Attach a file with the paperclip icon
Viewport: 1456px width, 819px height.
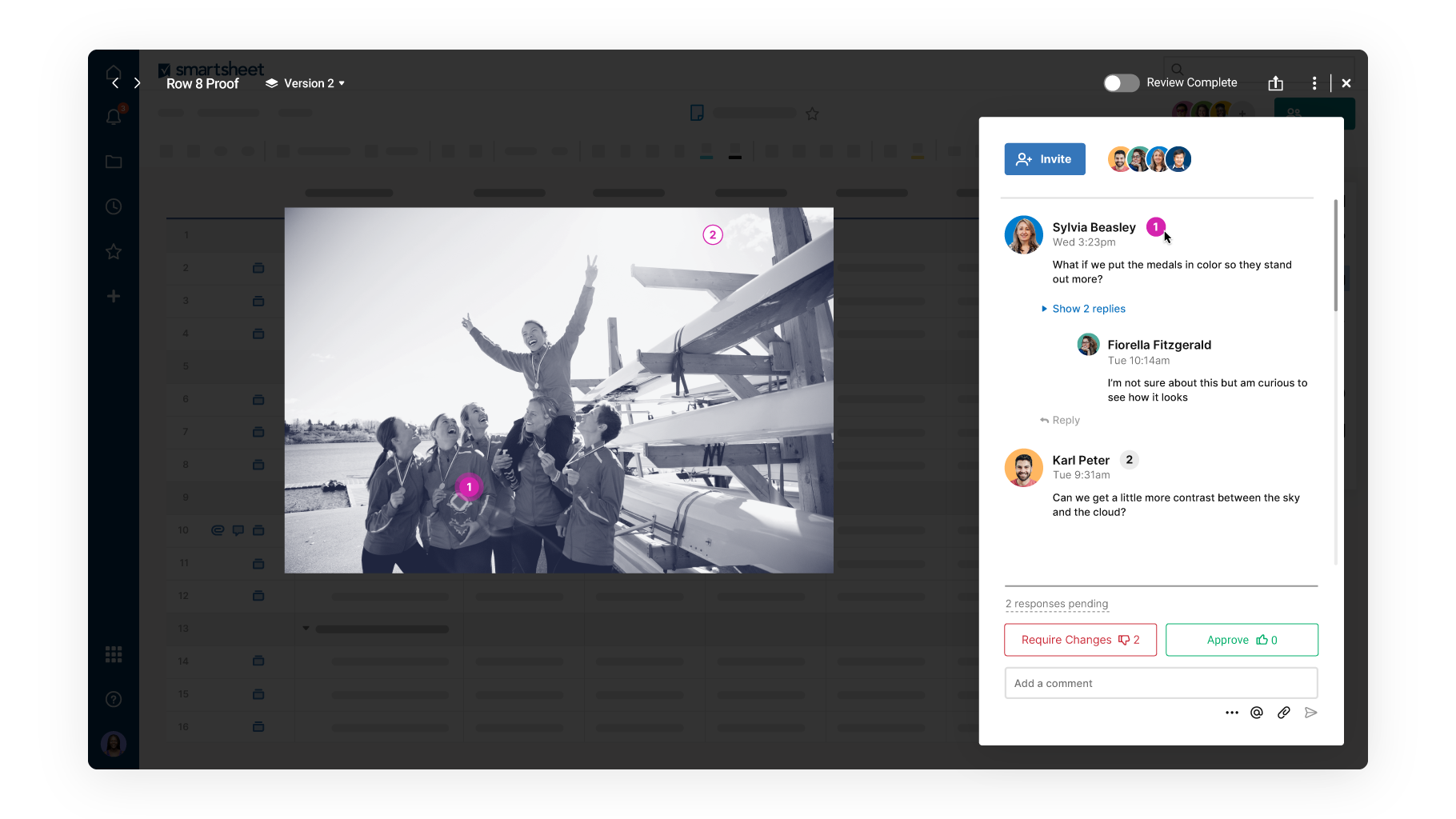click(1284, 712)
